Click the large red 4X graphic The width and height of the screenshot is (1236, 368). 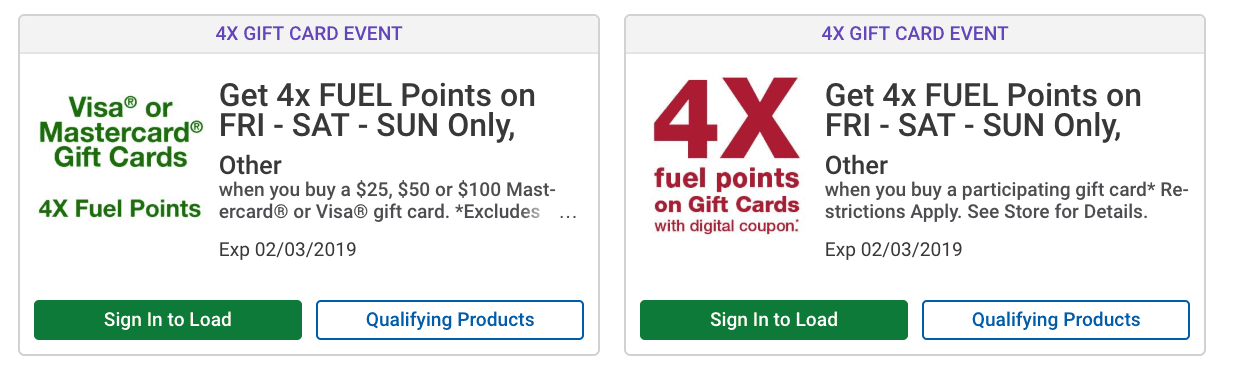coord(726,121)
